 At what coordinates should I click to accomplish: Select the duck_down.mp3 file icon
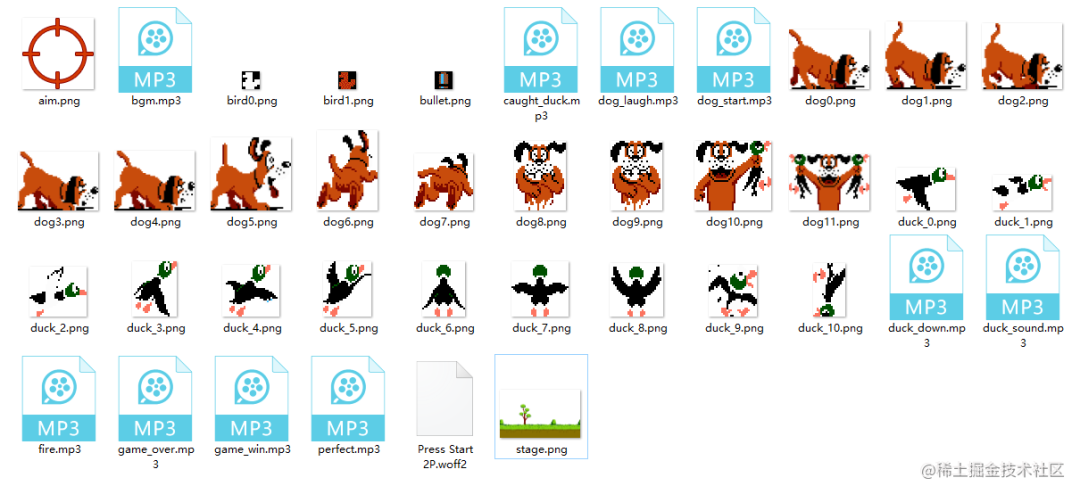(926, 277)
